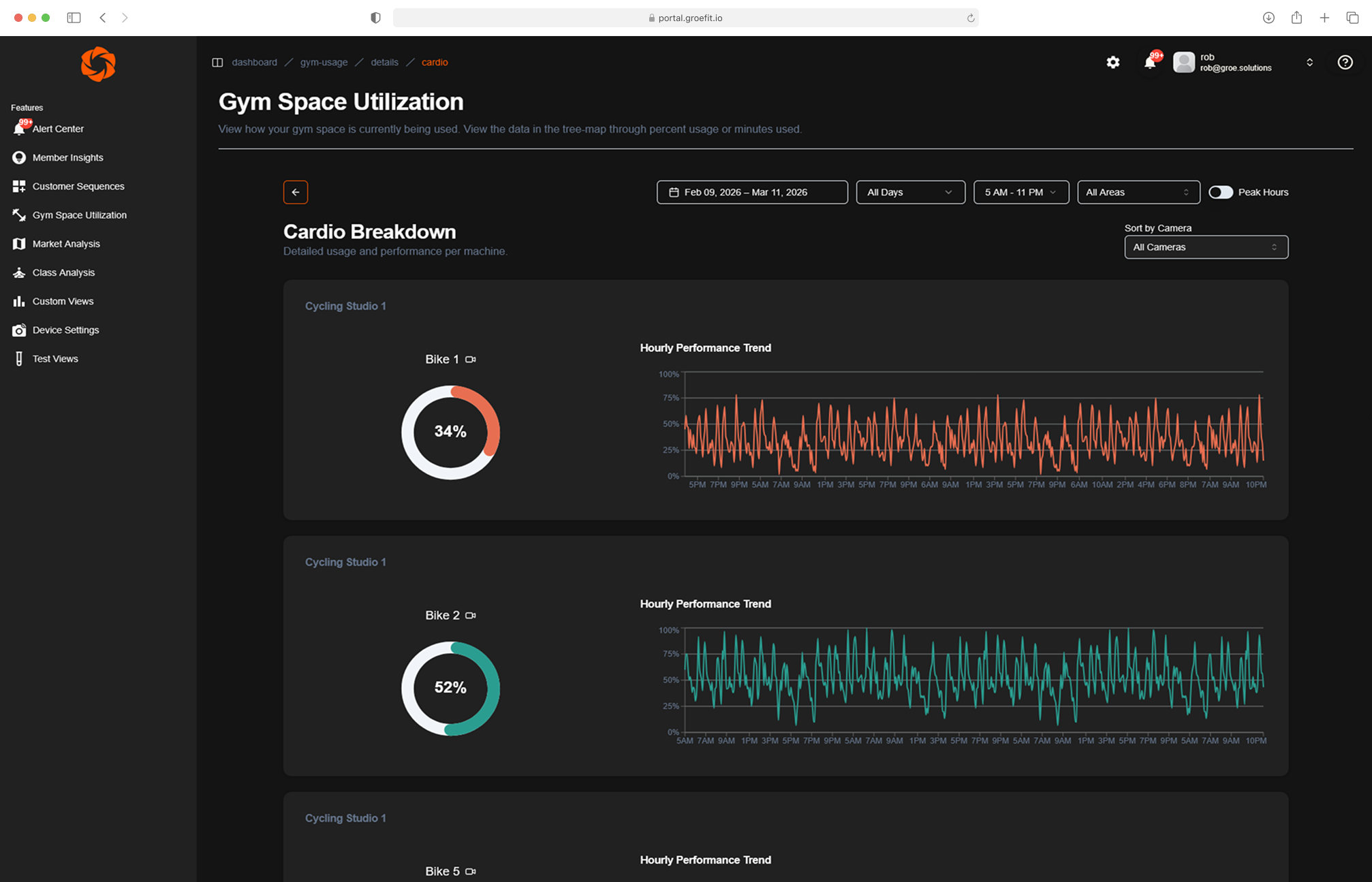The image size is (1372, 882).
Task: Open Member Insights in sidebar
Action: tap(67, 157)
